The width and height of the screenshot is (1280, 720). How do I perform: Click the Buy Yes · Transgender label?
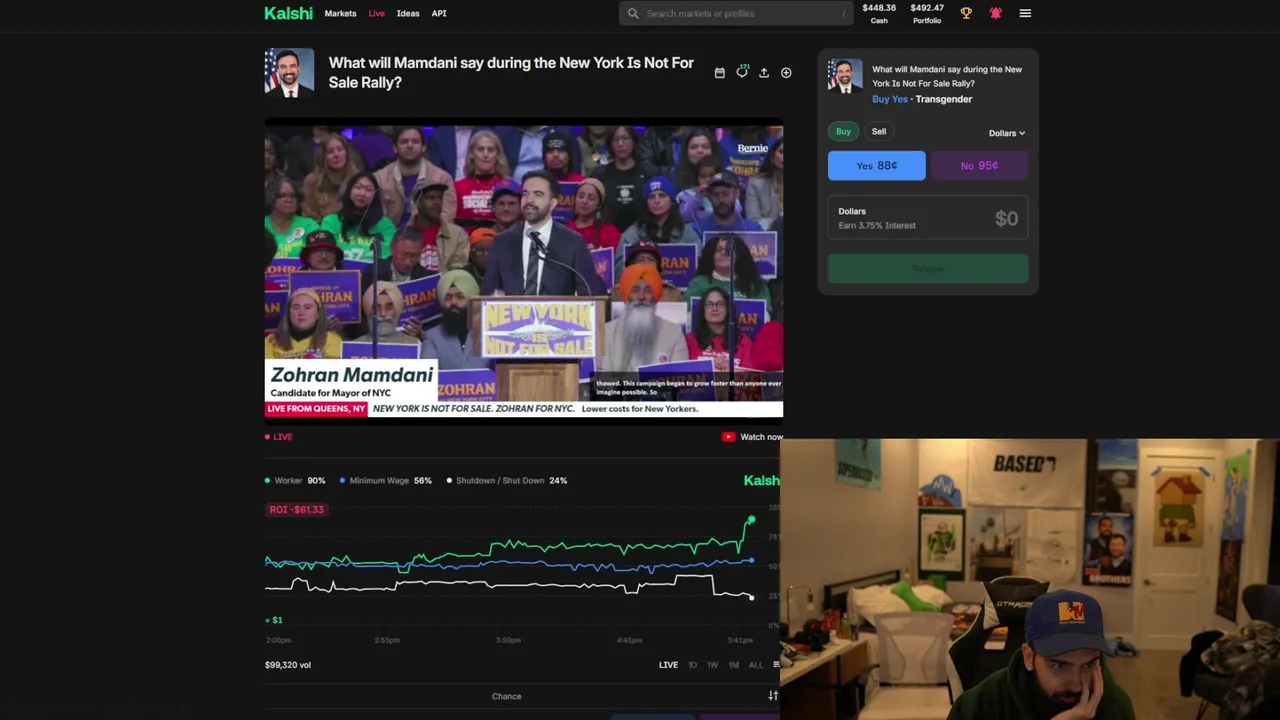[x=922, y=99]
